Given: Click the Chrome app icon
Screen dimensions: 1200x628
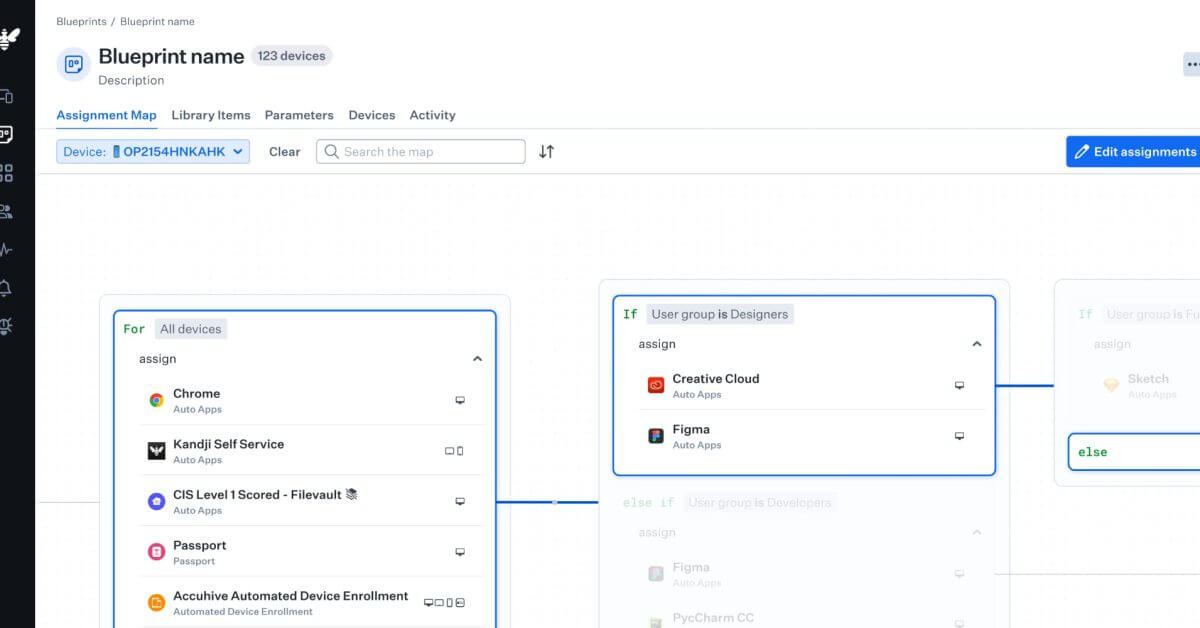Looking at the screenshot, I should (156, 400).
